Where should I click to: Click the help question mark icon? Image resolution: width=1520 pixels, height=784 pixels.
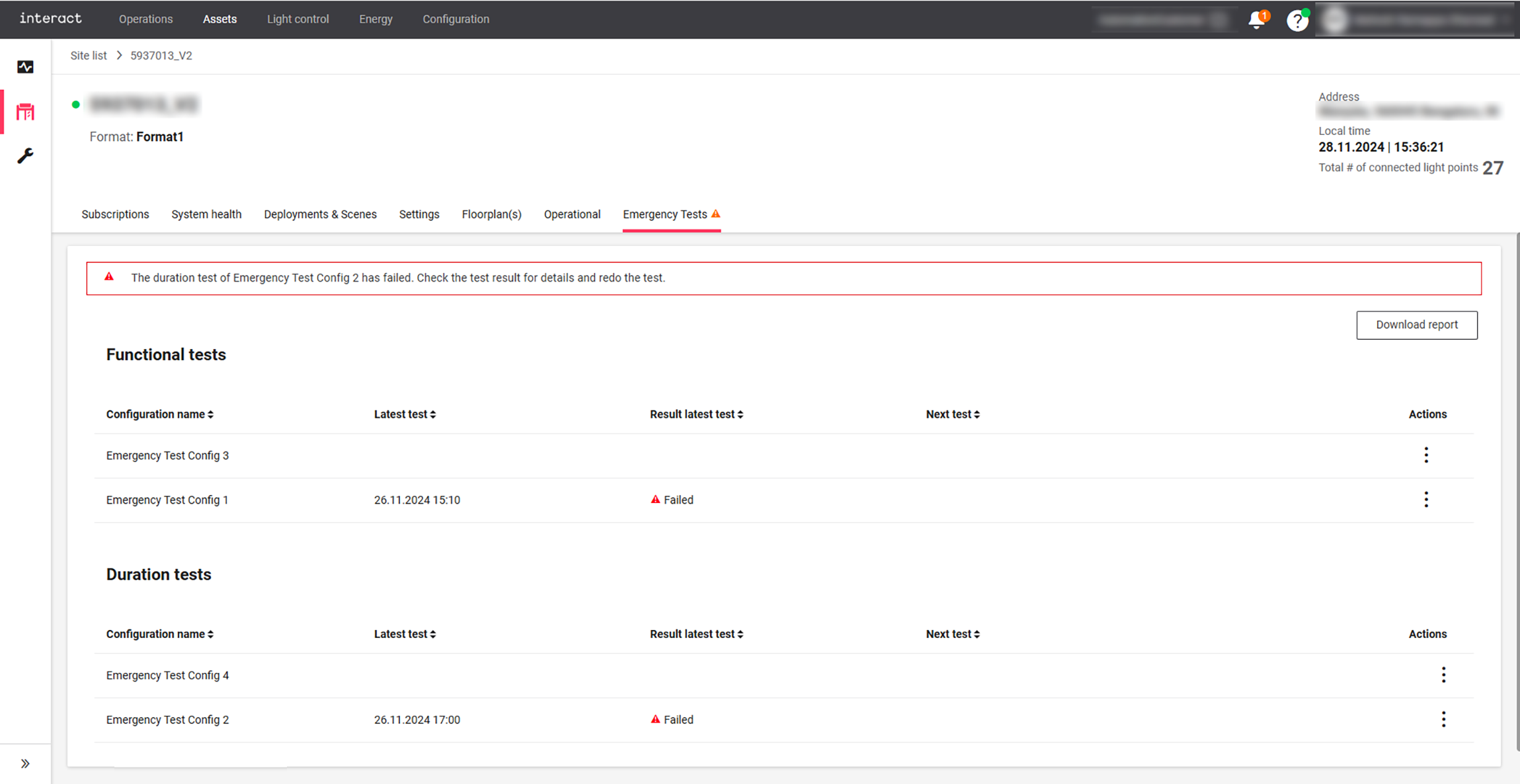click(x=1297, y=20)
